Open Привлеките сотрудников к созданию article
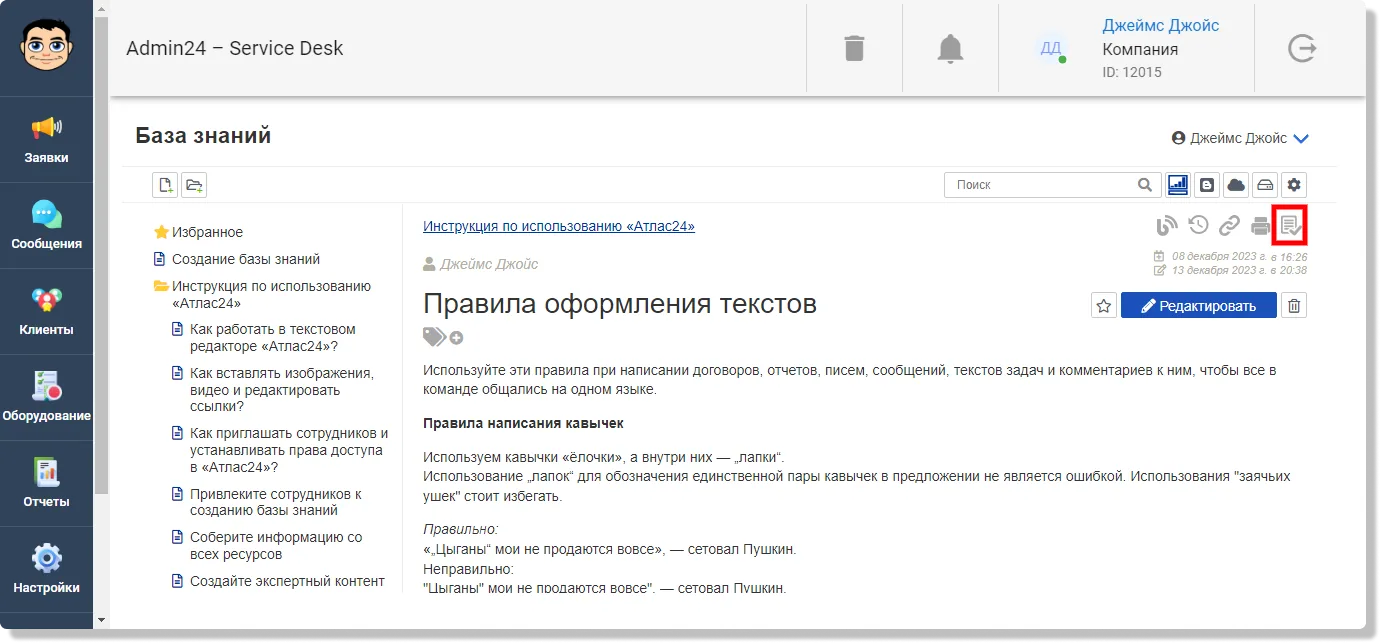Viewport: 1380px width, 643px height. (x=276, y=502)
